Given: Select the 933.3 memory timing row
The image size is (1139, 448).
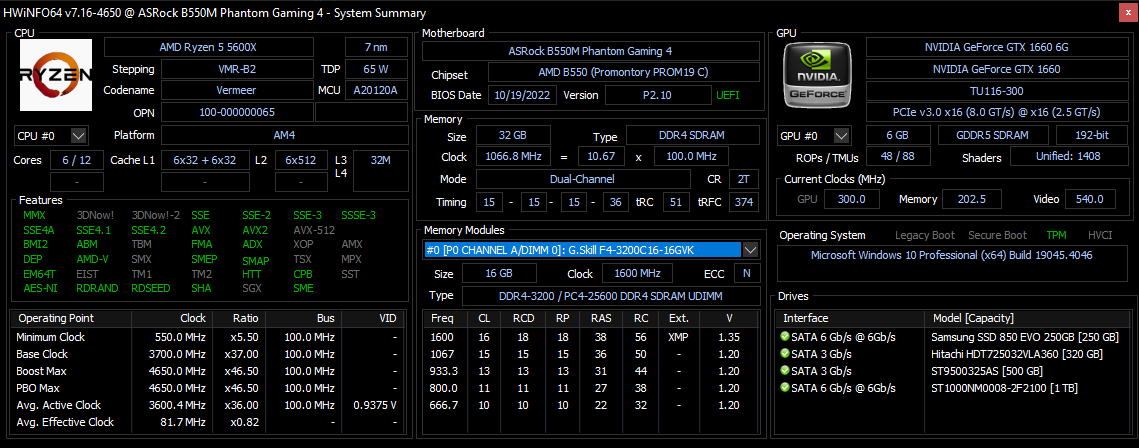Looking at the screenshot, I should point(591,371).
